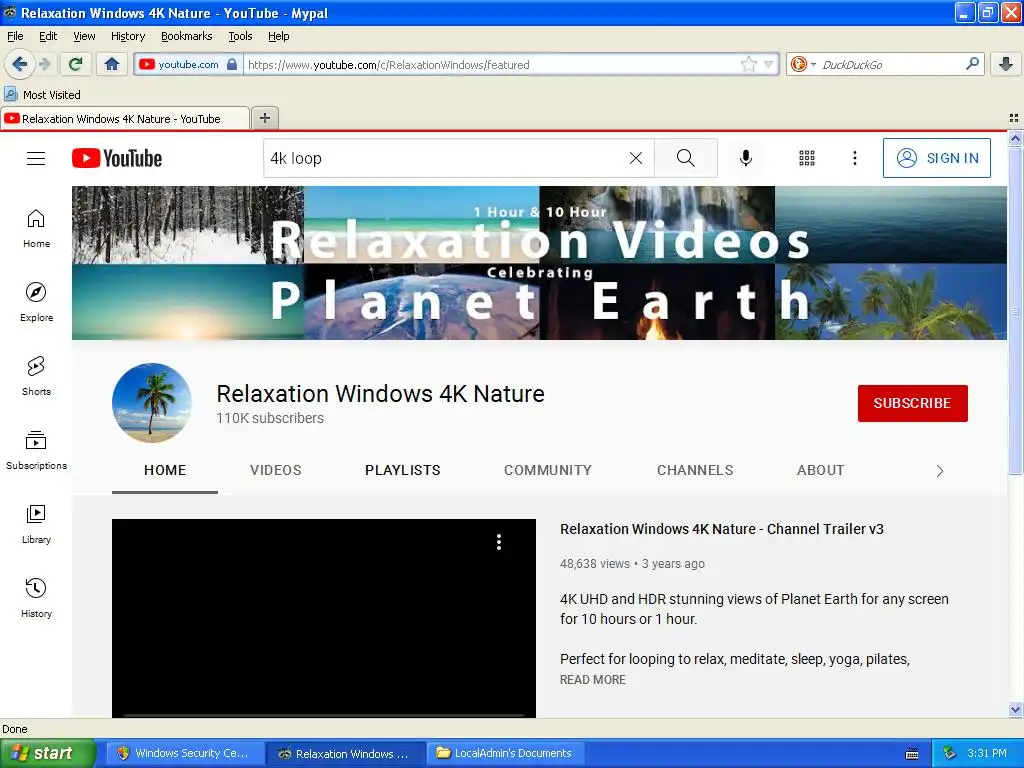Open the DuckDuckGo search engine dropdown
Screen dimensions: 1024x768
click(803, 64)
